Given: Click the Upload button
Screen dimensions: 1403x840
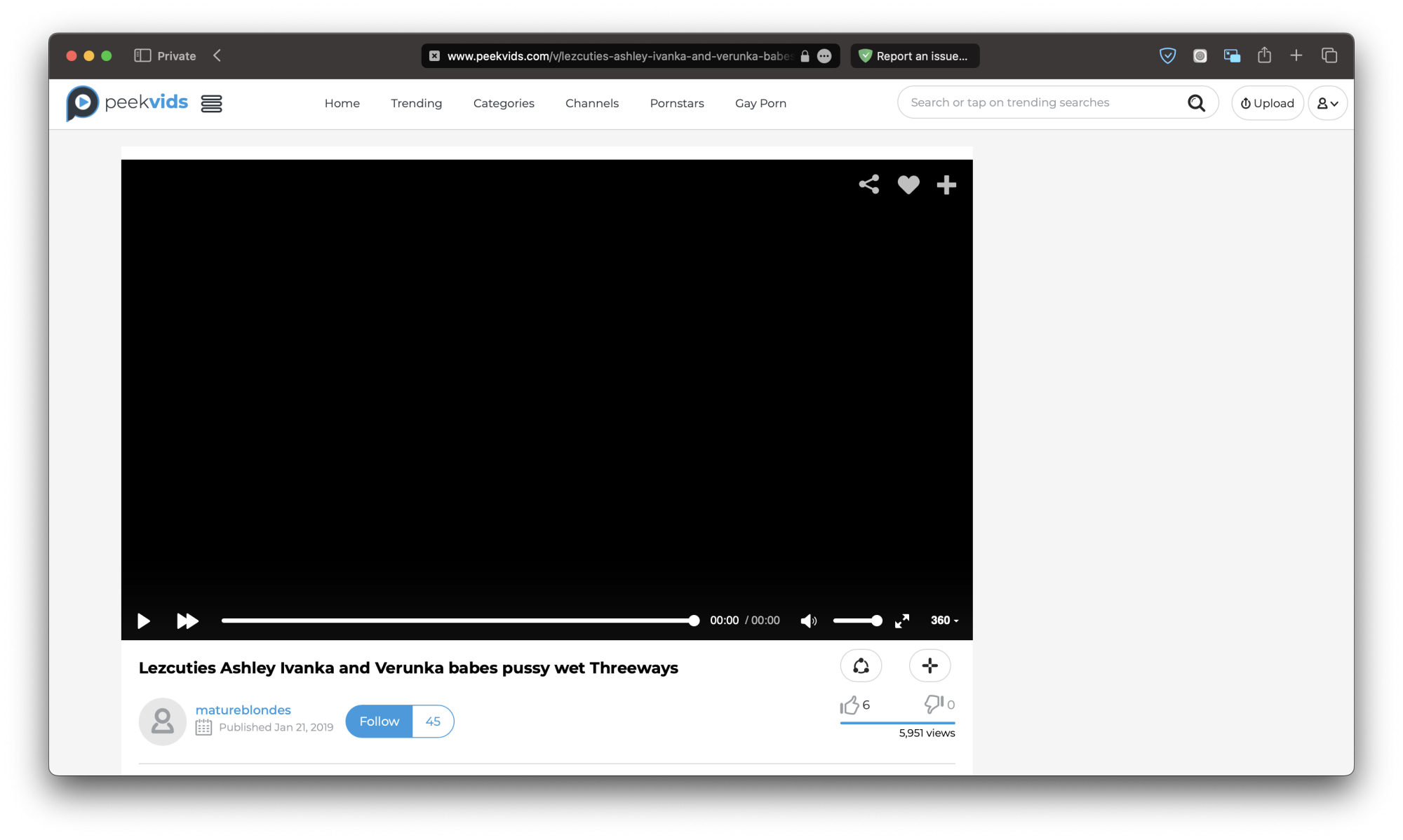Looking at the screenshot, I should point(1267,103).
